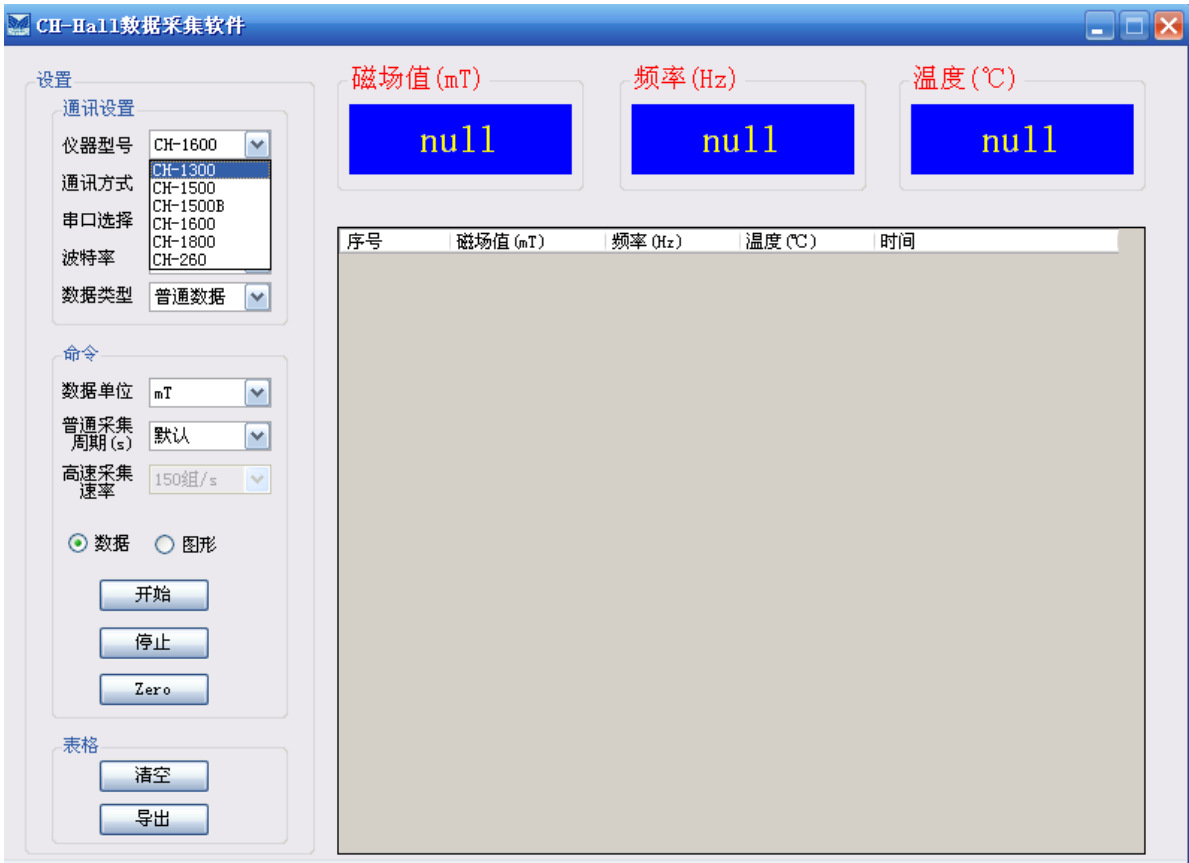Expand the 普通采集周期 dropdown

pos(257,436)
